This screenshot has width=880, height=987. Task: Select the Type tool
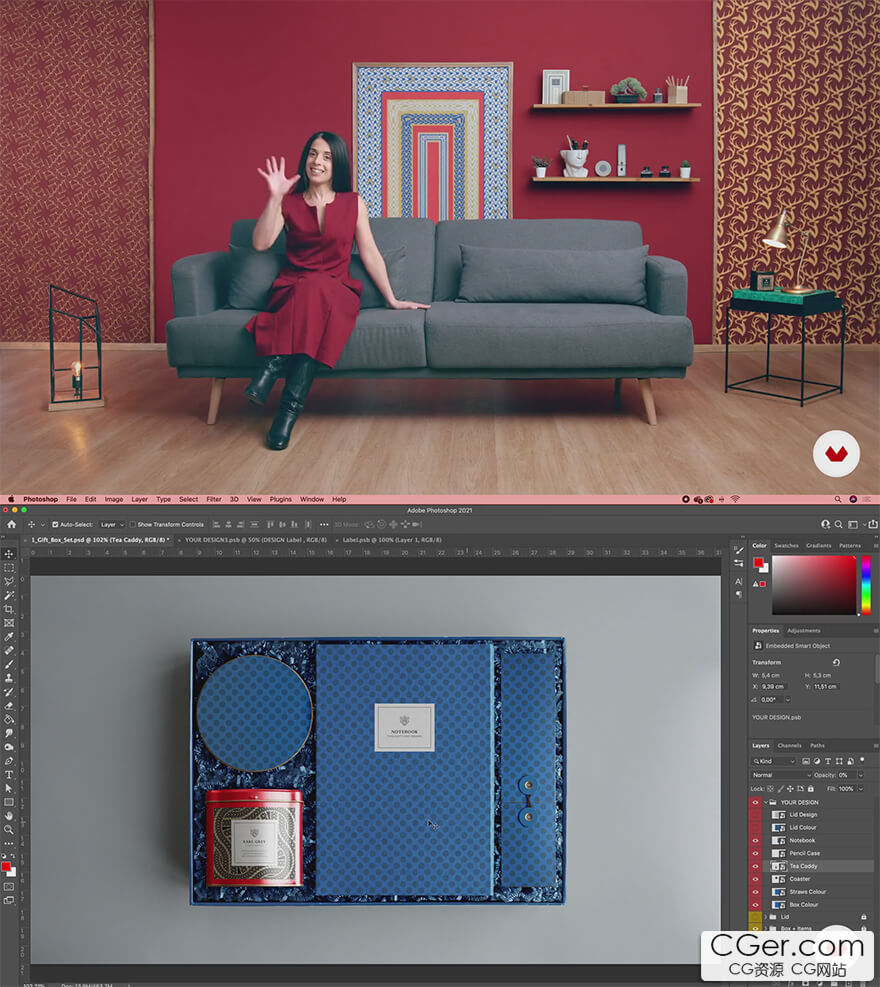9,774
